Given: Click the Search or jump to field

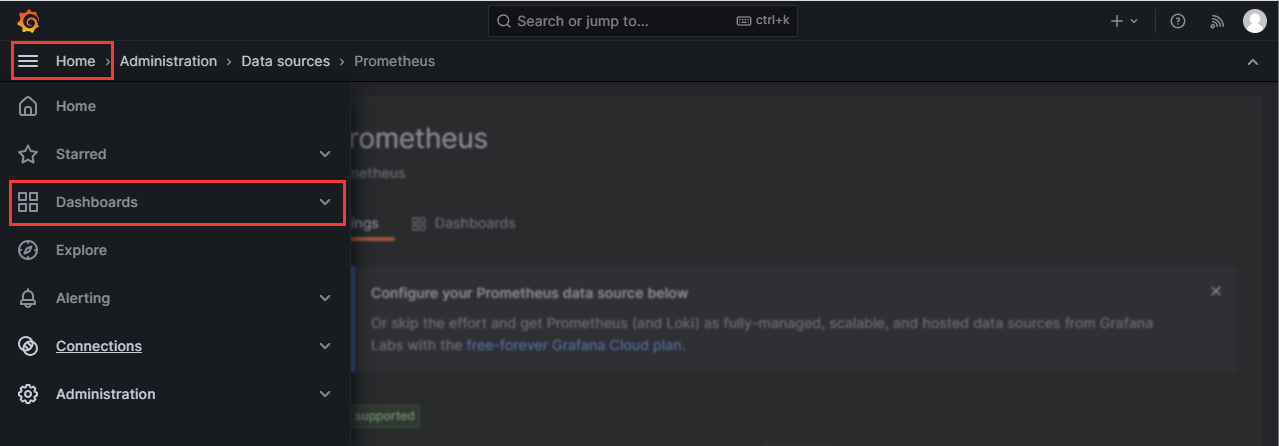Looking at the screenshot, I should (x=642, y=21).
